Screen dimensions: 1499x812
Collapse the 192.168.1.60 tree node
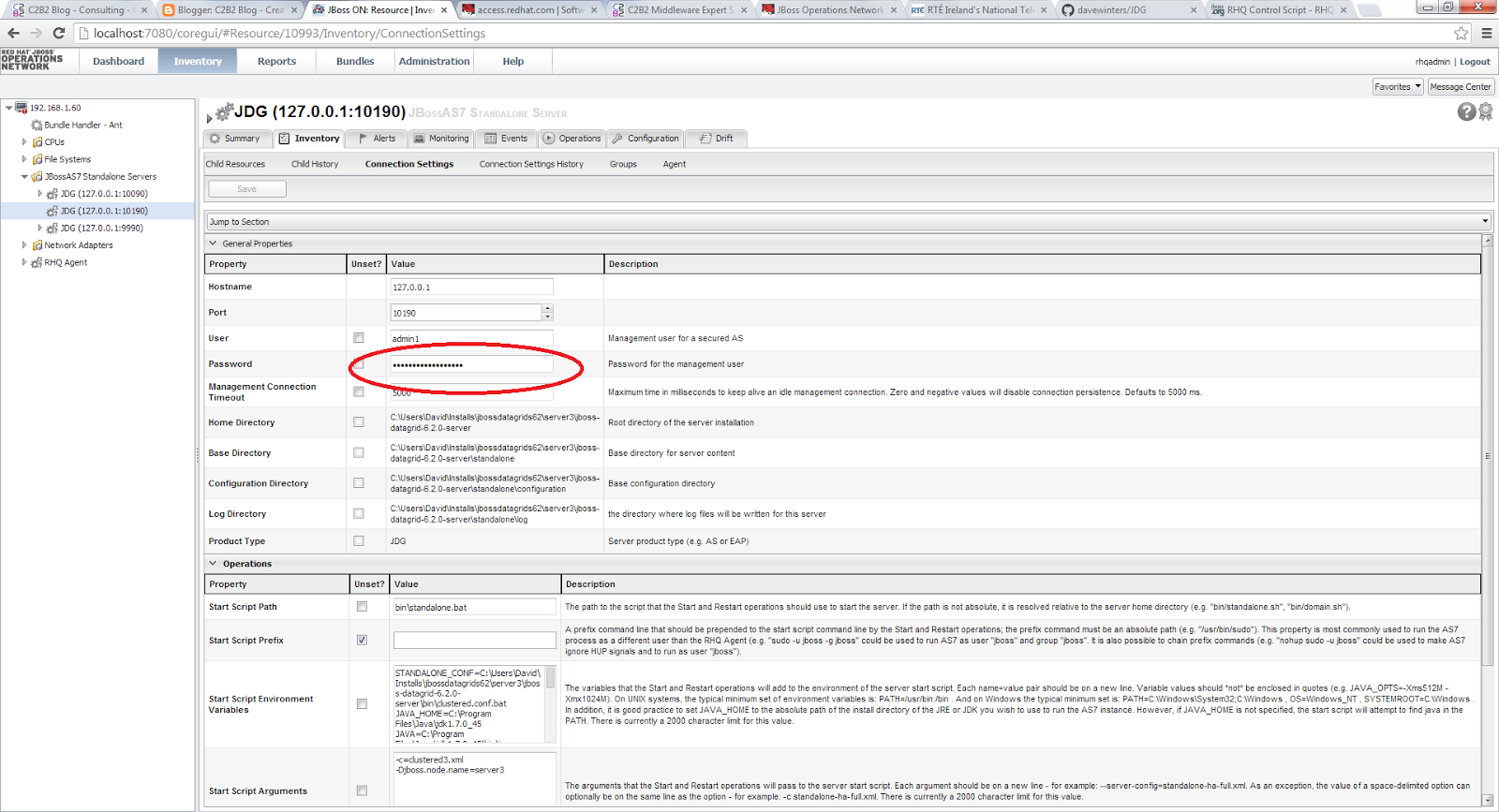pos(9,108)
